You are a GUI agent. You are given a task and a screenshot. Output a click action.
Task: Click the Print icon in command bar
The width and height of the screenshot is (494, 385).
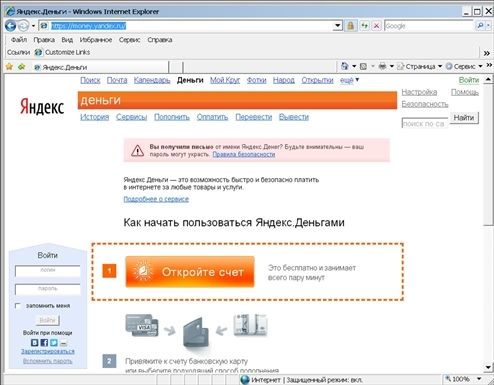[382, 66]
